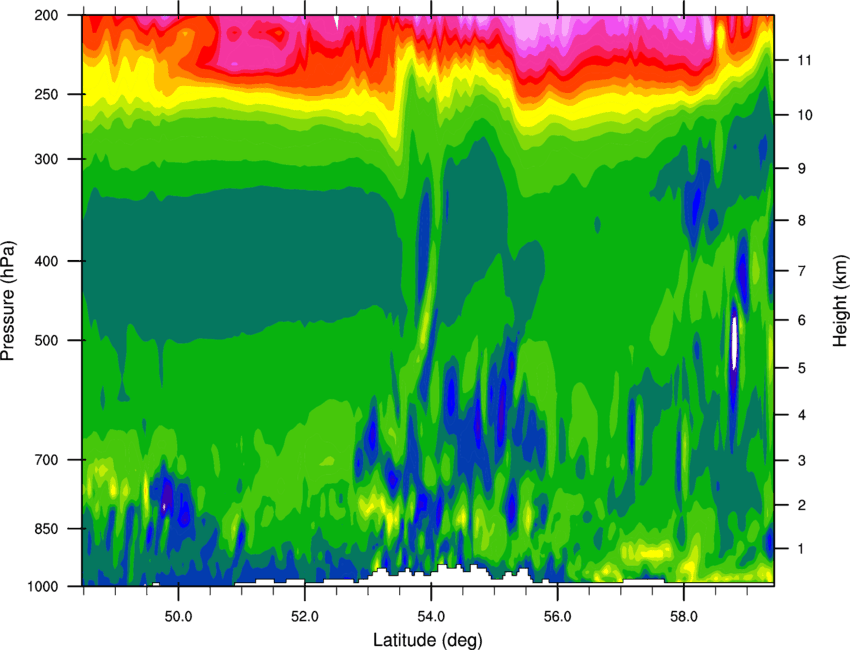Click the 52.0 latitude tick label
Image resolution: width=850 pixels, height=650 pixels.
(x=305, y=616)
